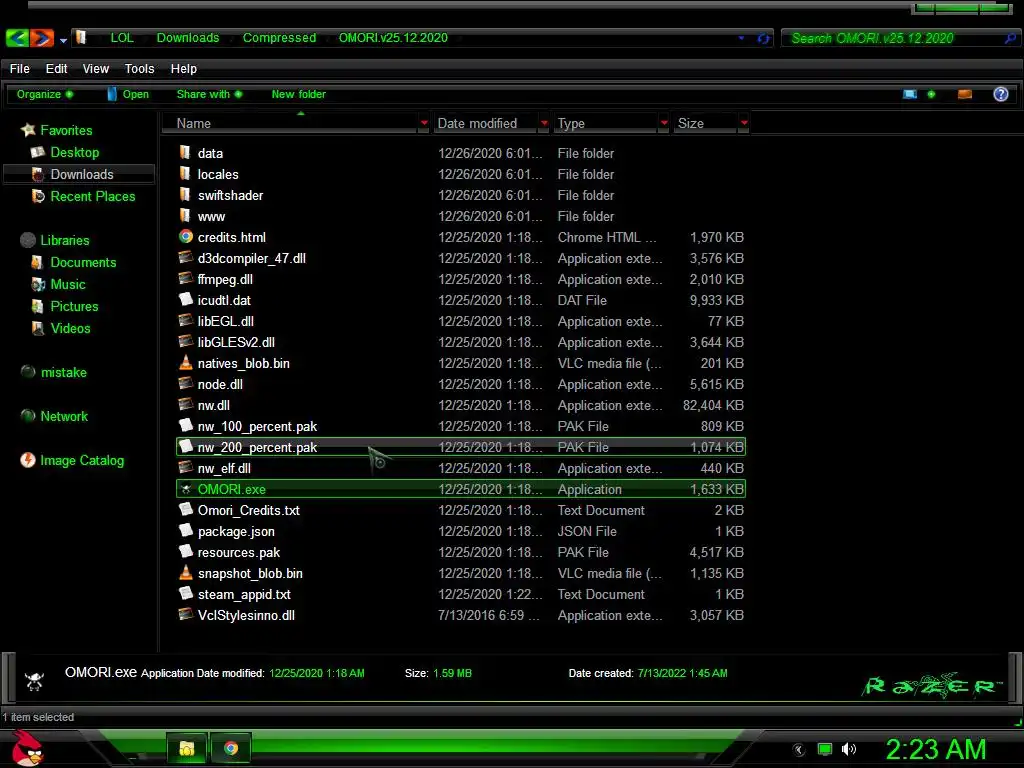Click the New folder button
Screen dimensions: 1024x768
coord(298,94)
